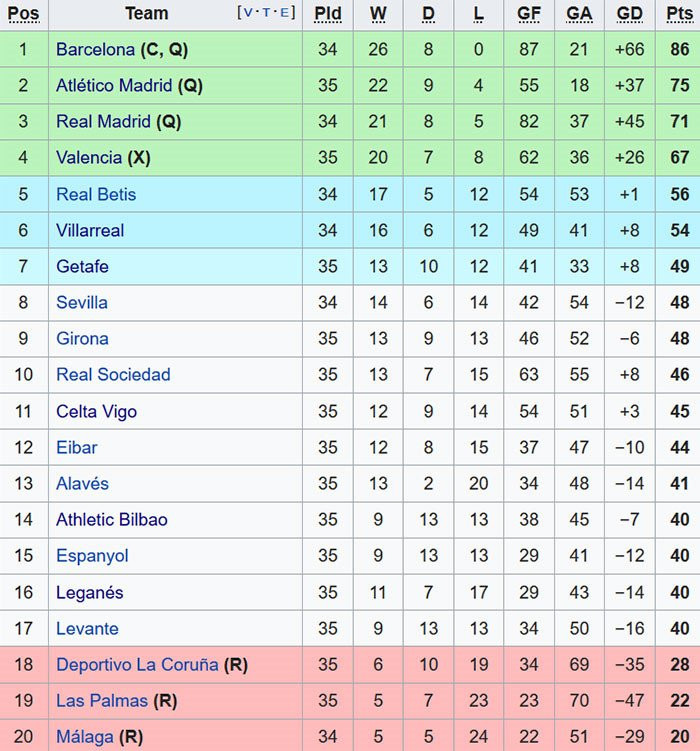Image resolution: width=700 pixels, height=751 pixels.
Task: Click the Girona link
Action: tap(82, 338)
